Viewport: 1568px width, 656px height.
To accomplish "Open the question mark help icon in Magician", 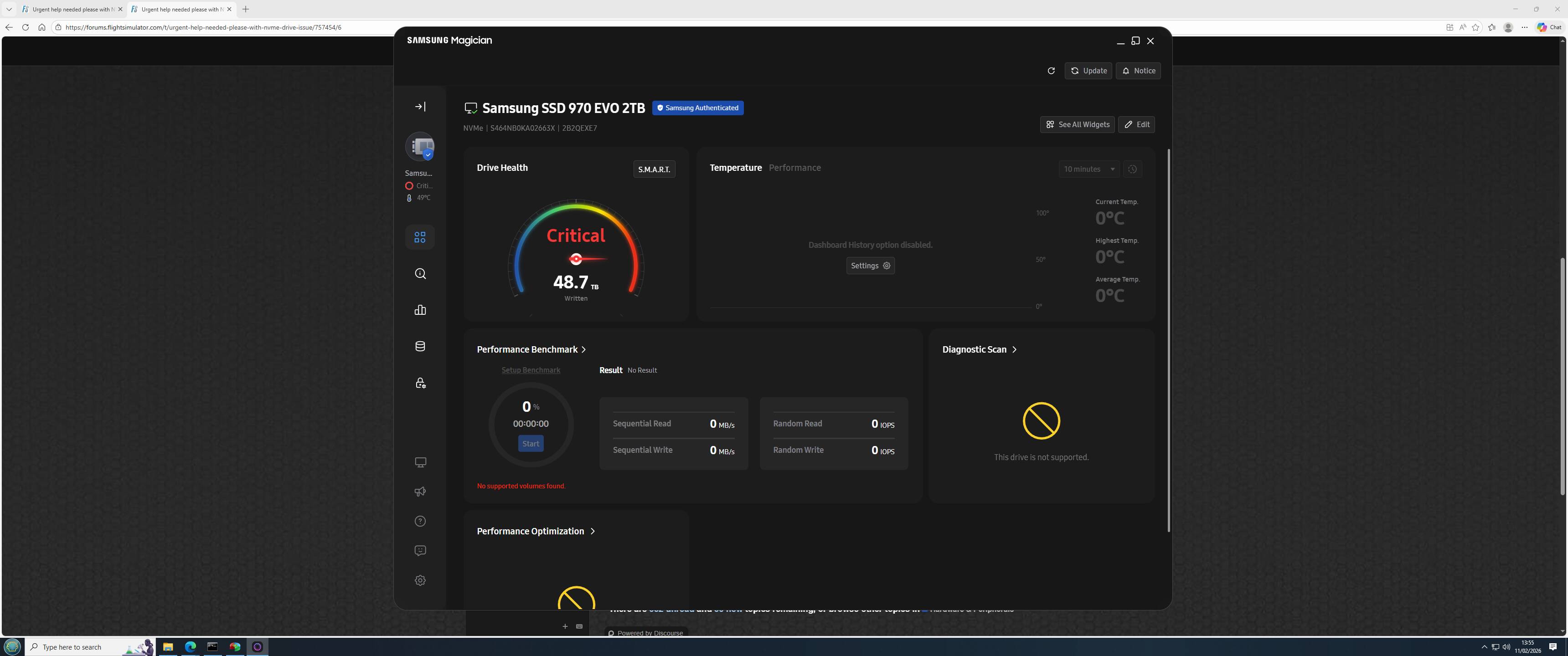I will pos(420,522).
